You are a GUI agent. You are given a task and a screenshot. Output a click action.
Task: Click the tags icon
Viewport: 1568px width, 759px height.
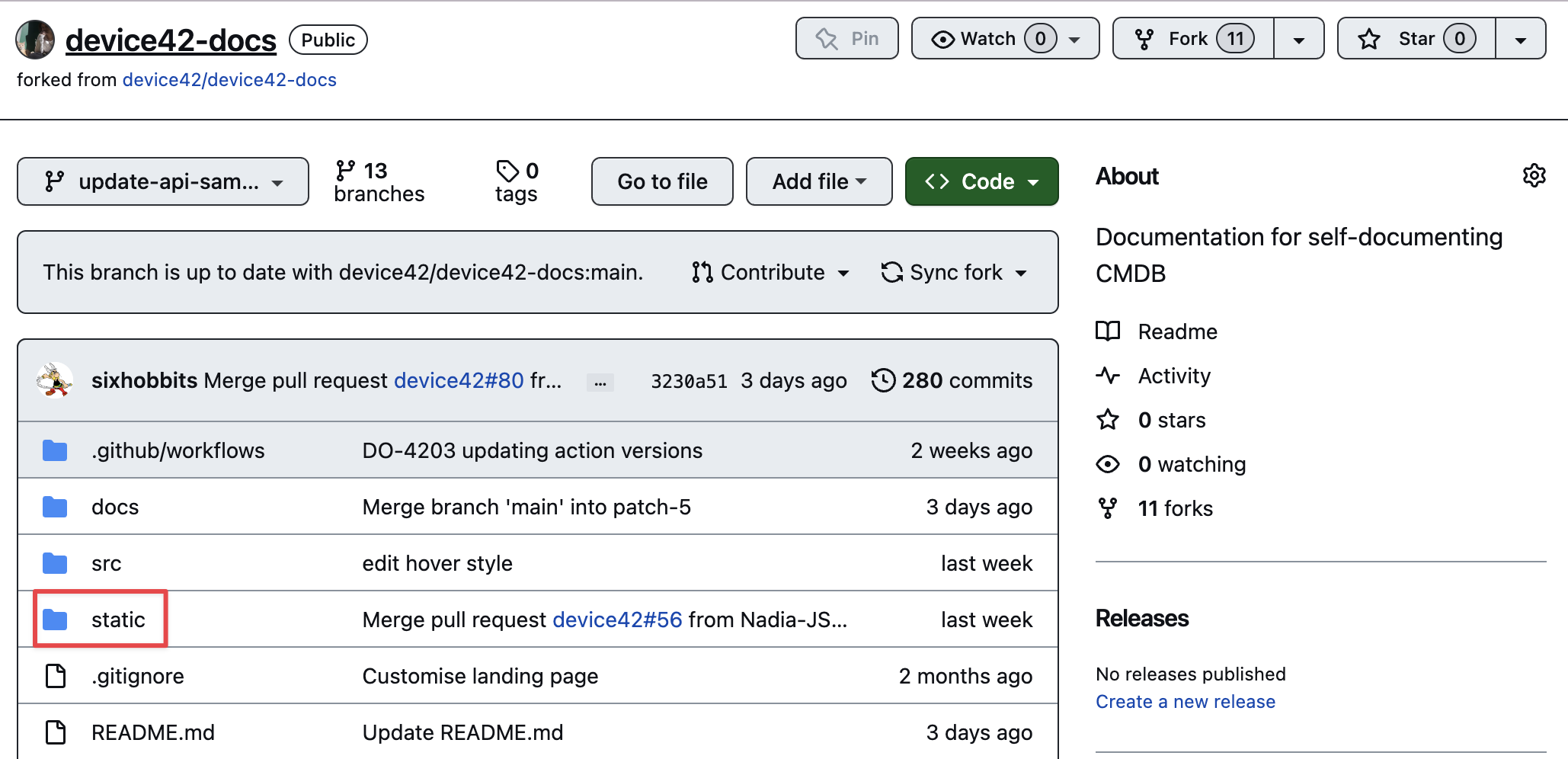click(x=507, y=170)
